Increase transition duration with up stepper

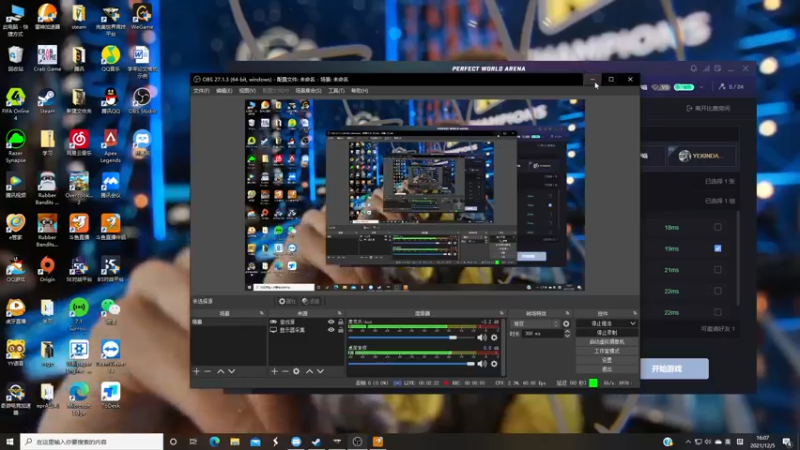[567, 331]
